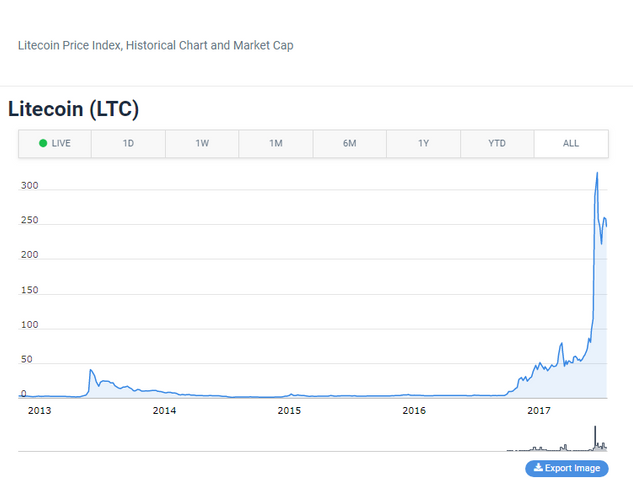This screenshot has height=480, width=633.
Task: Click the Litecoin Price Index title text
Action: point(155,45)
